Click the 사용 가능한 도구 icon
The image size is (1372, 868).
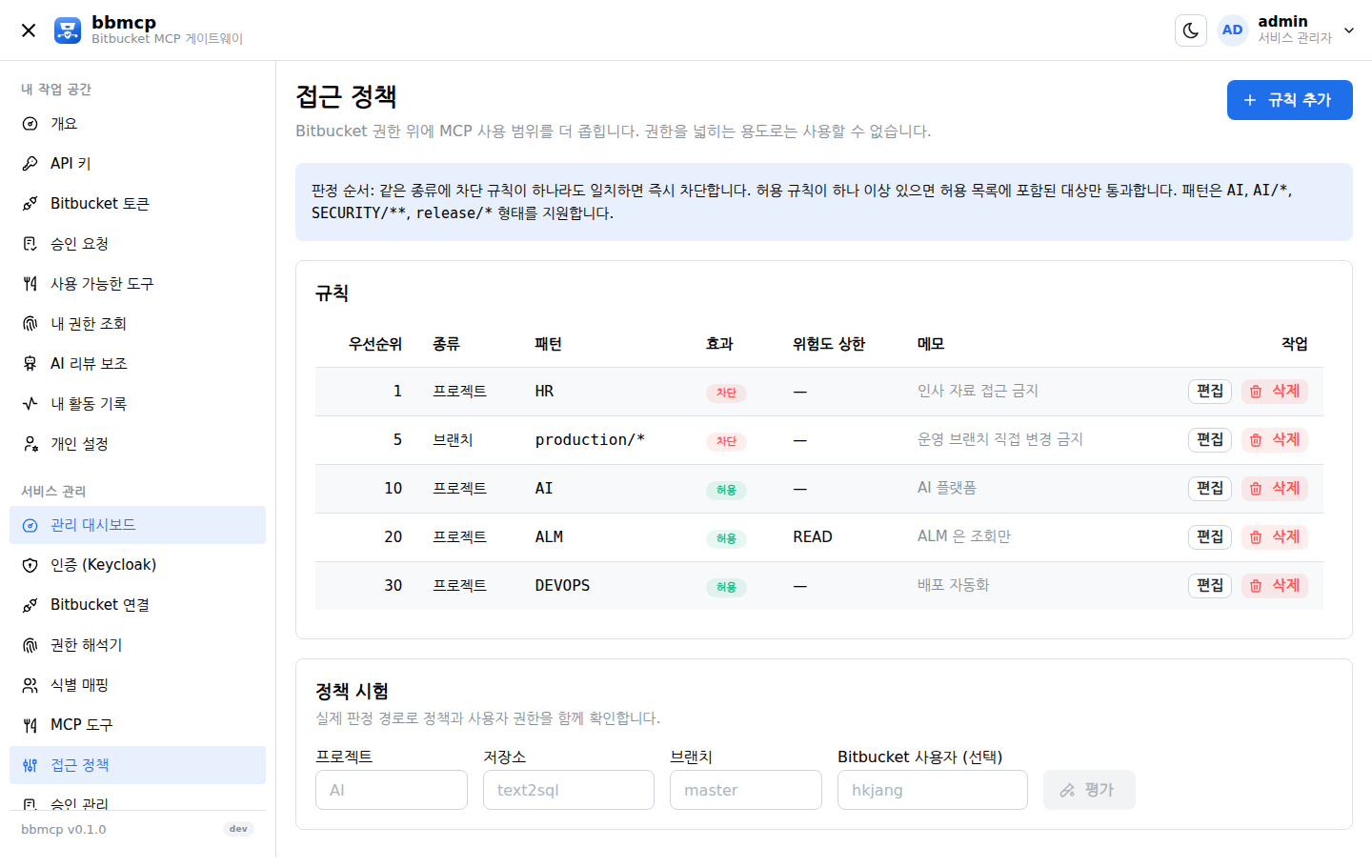[30, 284]
